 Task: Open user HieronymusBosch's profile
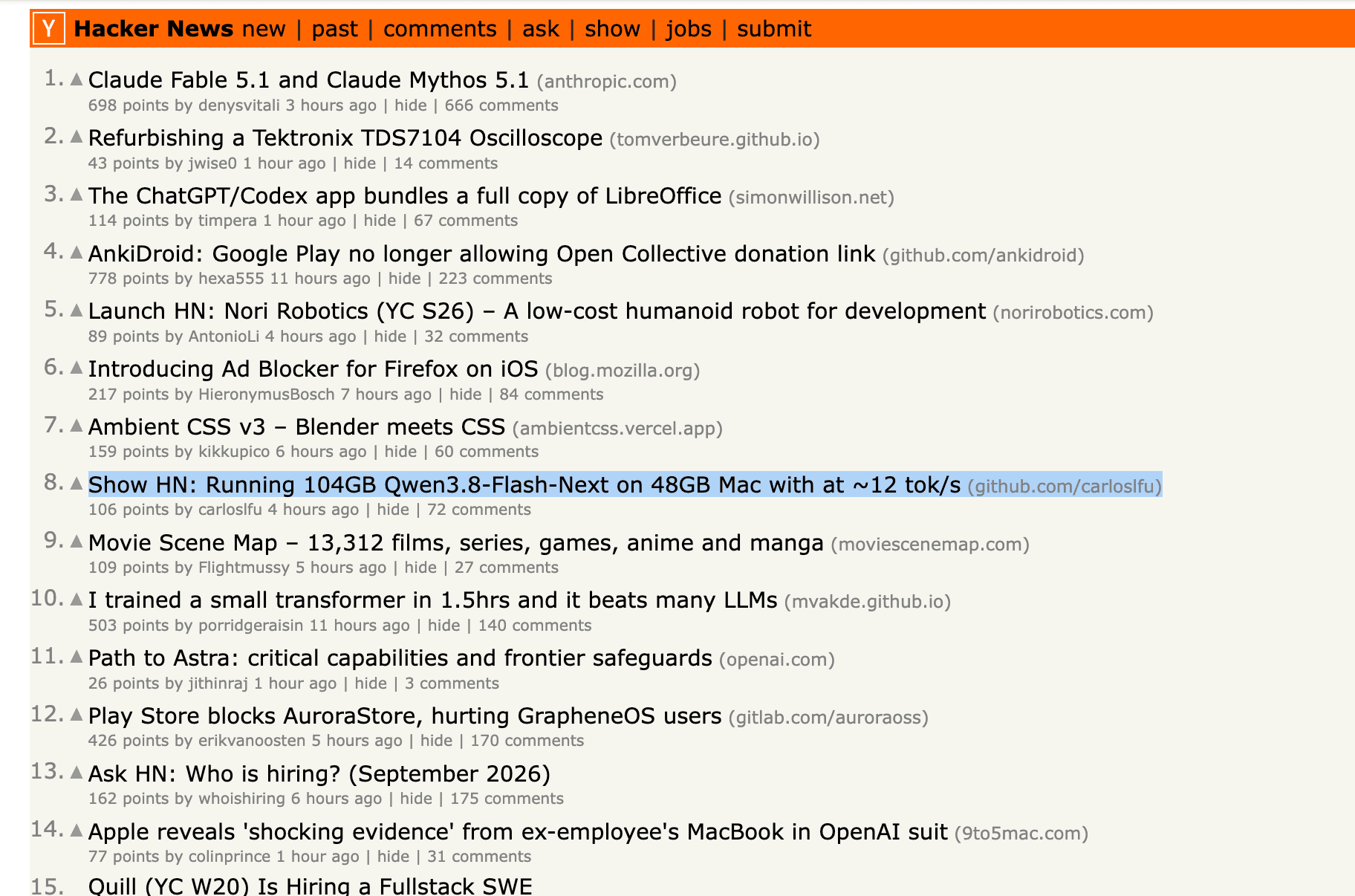coord(267,395)
